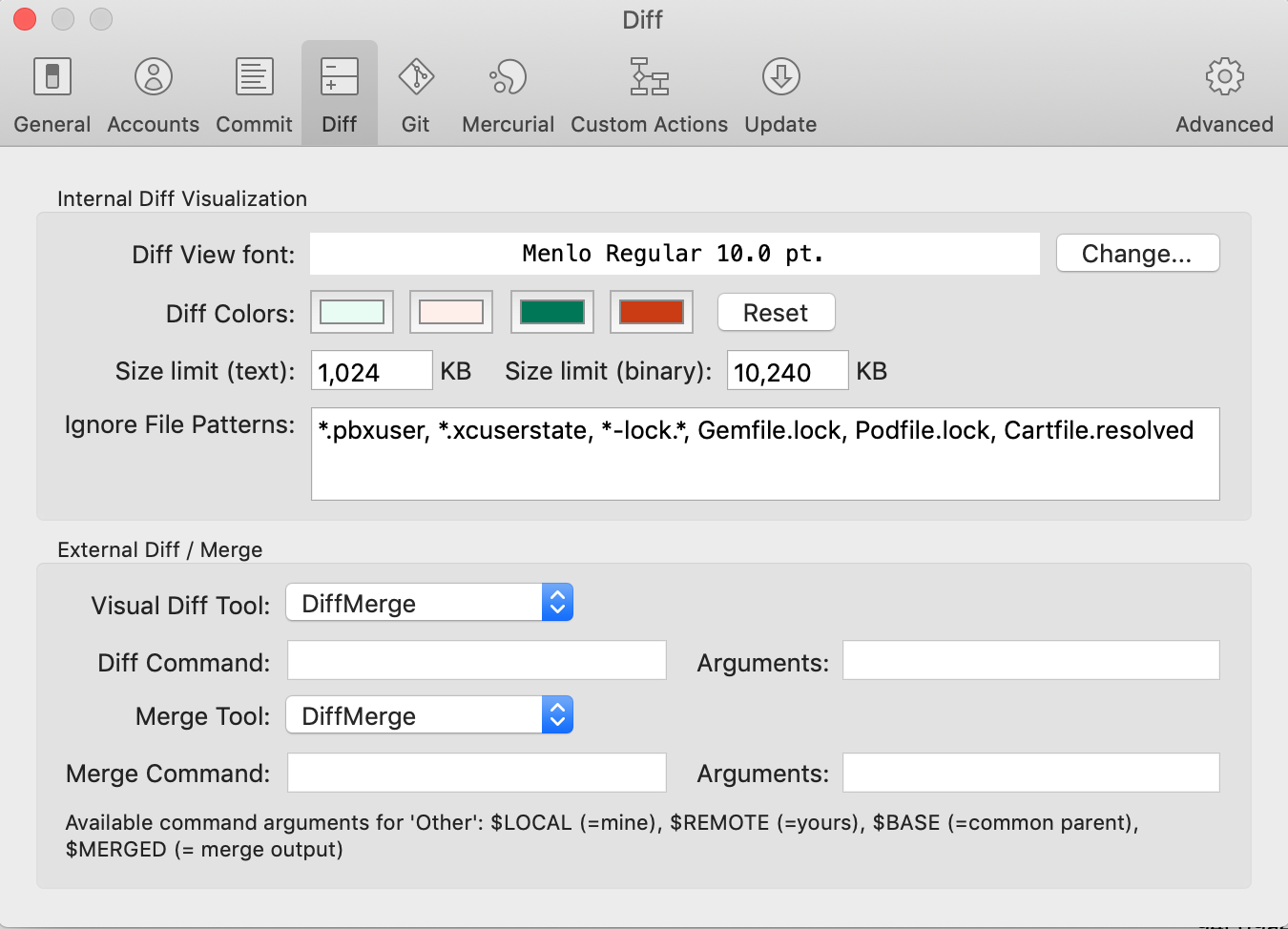This screenshot has width=1288, height=929.
Task: Open the Custom Actions icon
Action: pyautogui.click(x=649, y=91)
